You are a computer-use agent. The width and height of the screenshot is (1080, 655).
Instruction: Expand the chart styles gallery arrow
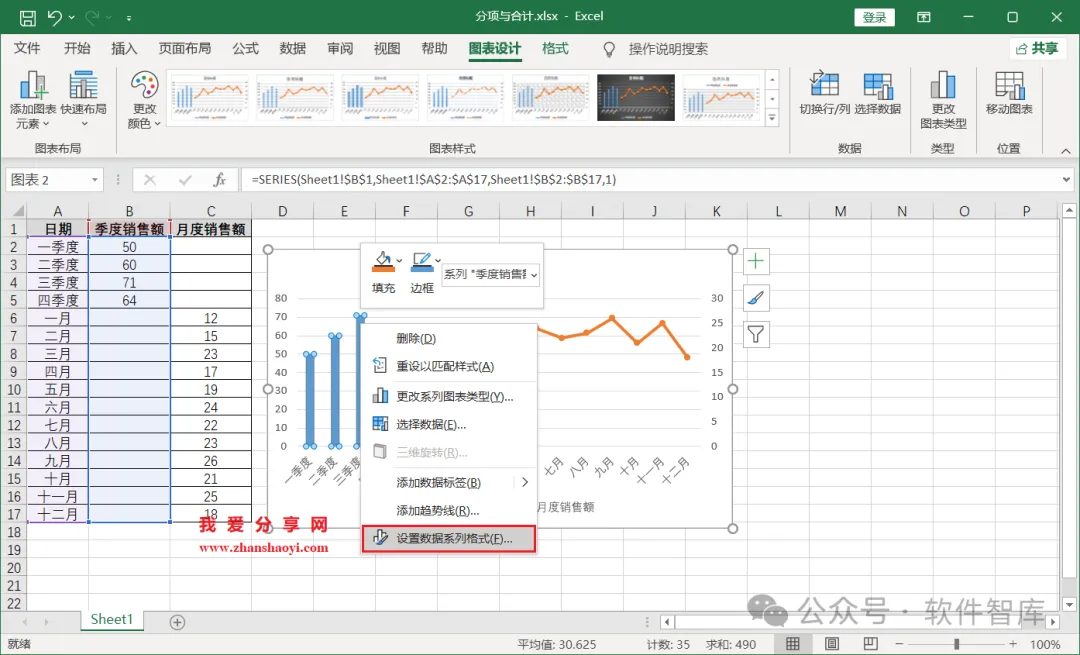click(772, 118)
